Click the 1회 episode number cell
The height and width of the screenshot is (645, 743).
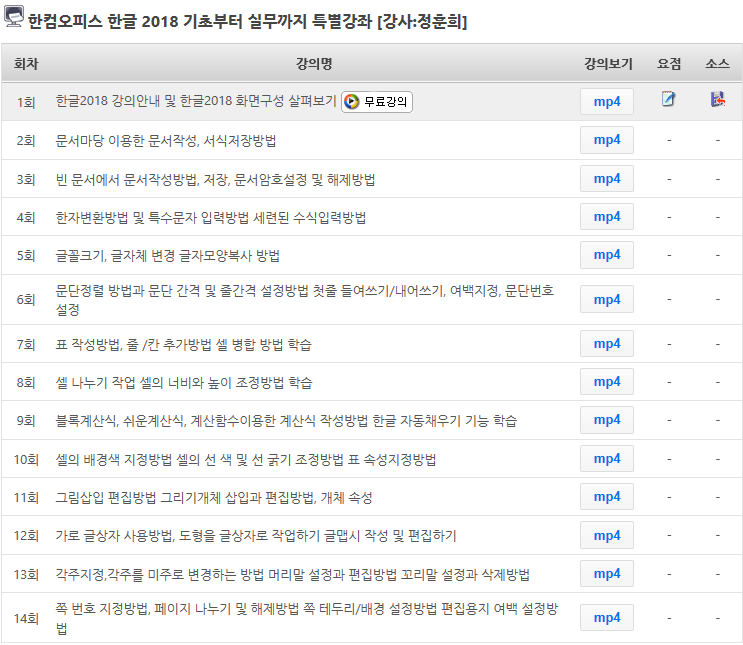pyautogui.click(x=26, y=102)
